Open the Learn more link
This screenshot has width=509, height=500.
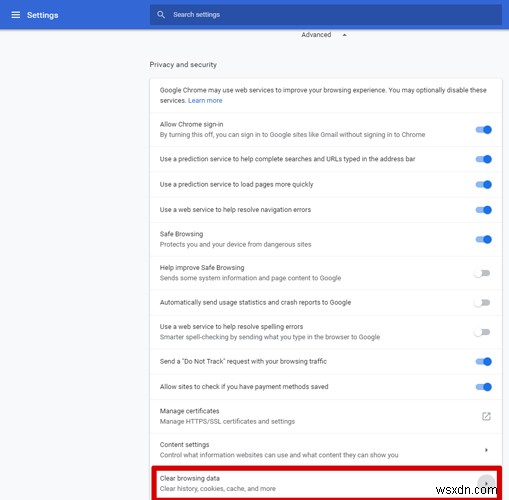(x=205, y=100)
